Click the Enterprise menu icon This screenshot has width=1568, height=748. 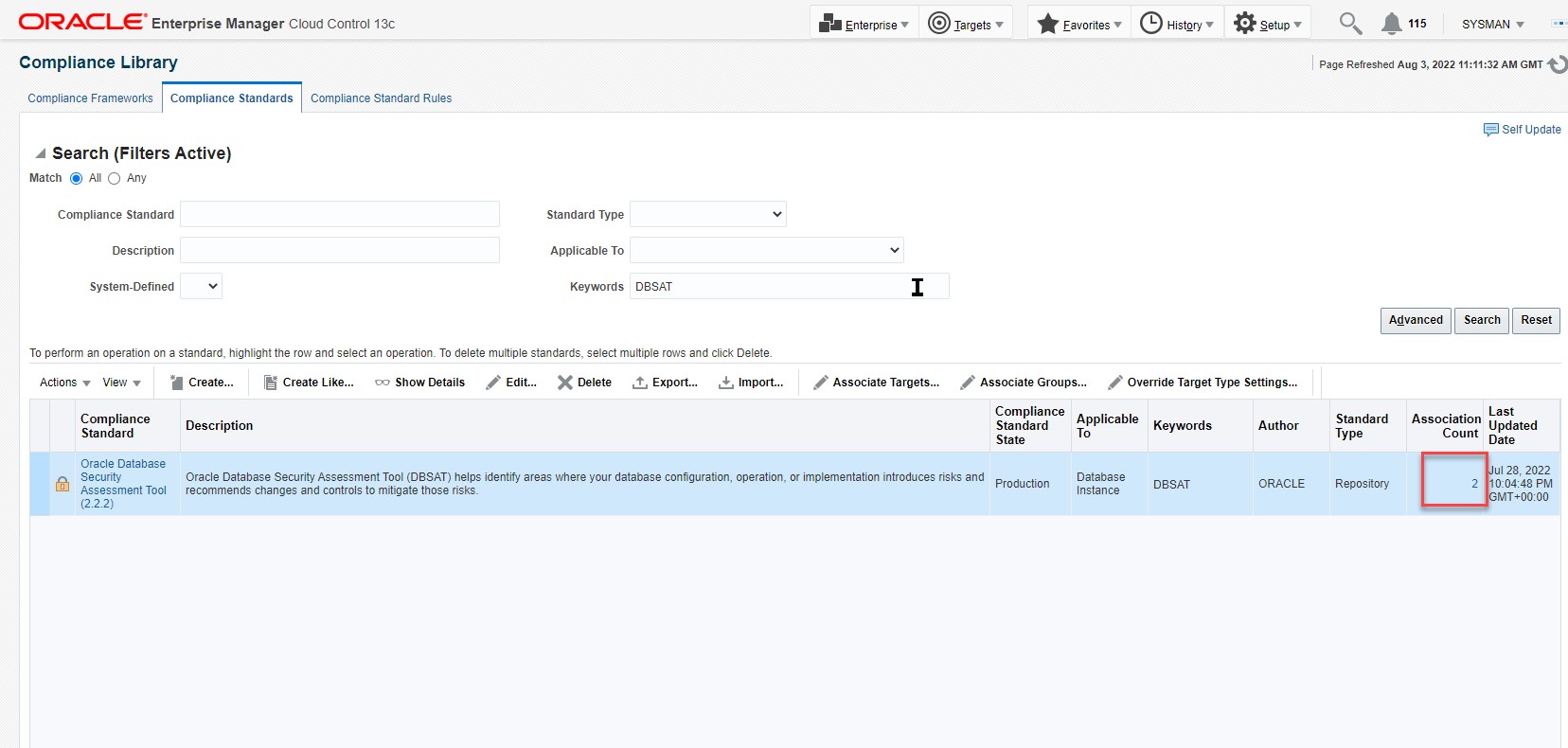tap(830, 24)
